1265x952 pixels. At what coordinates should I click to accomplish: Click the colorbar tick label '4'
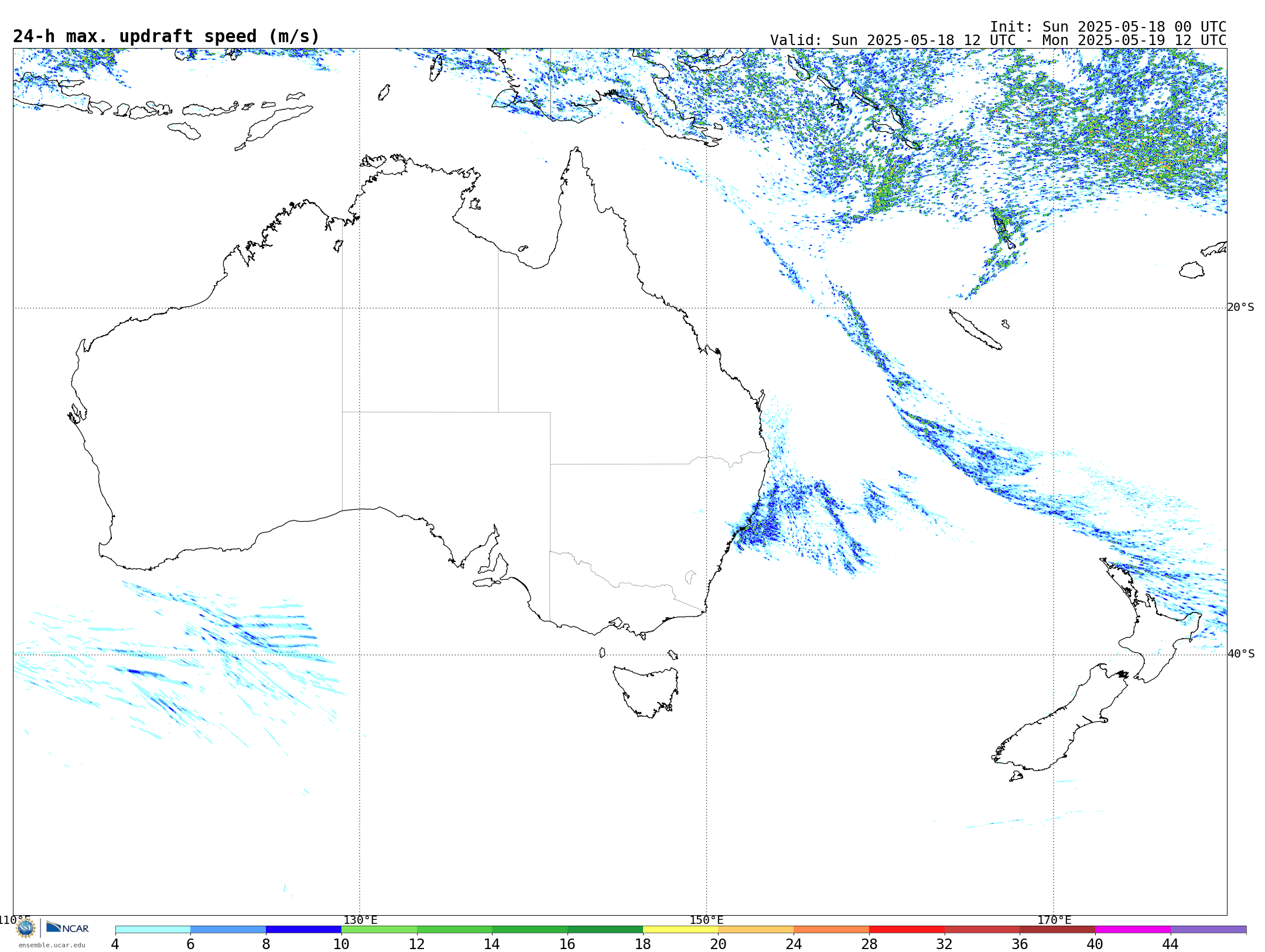(115, 944)
